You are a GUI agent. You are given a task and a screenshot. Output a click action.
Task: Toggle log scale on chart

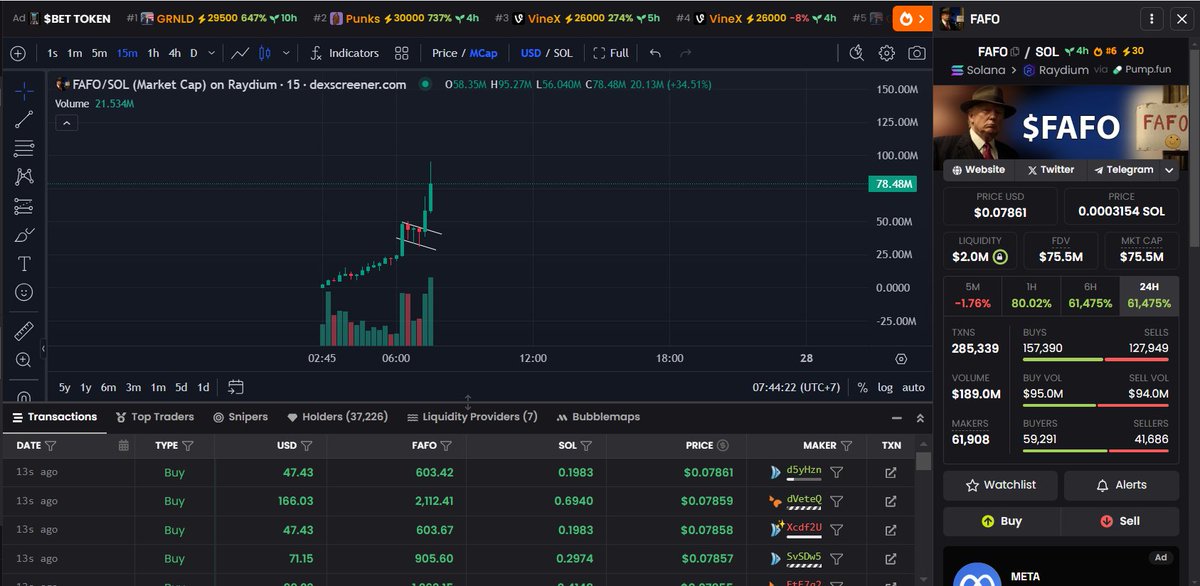click(886, 387)
